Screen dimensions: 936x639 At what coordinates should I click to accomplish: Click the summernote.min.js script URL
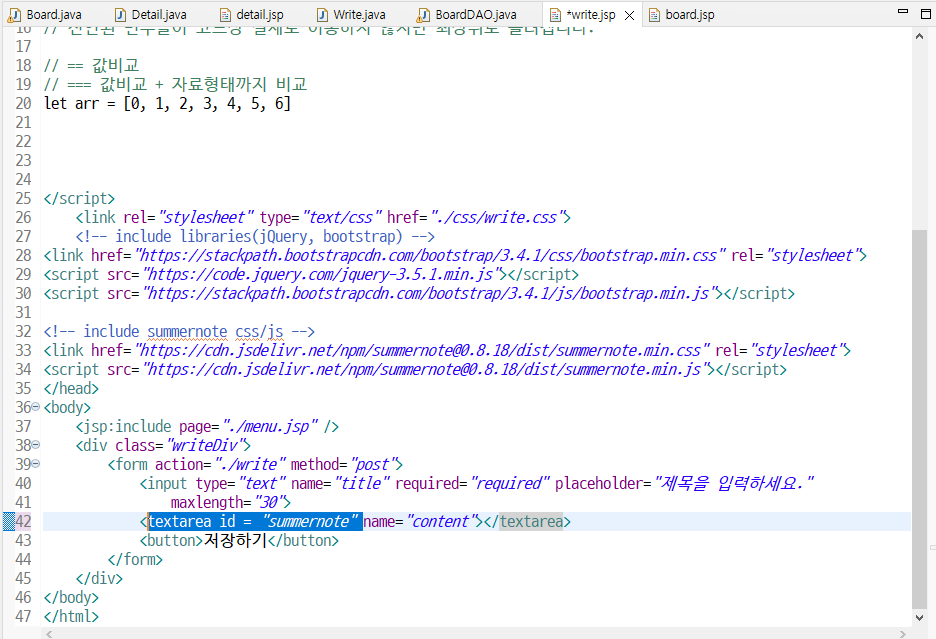tap(426, 369)
